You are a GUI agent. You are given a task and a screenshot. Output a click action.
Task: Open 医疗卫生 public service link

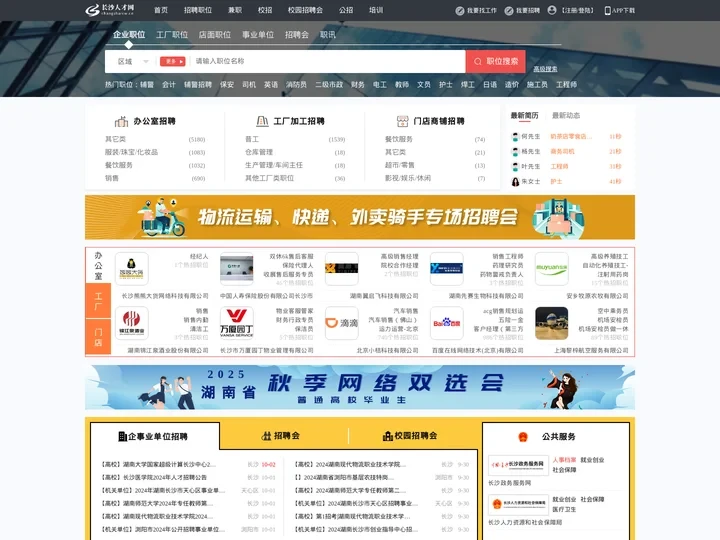pyautogui.click(x=564, y=509)
